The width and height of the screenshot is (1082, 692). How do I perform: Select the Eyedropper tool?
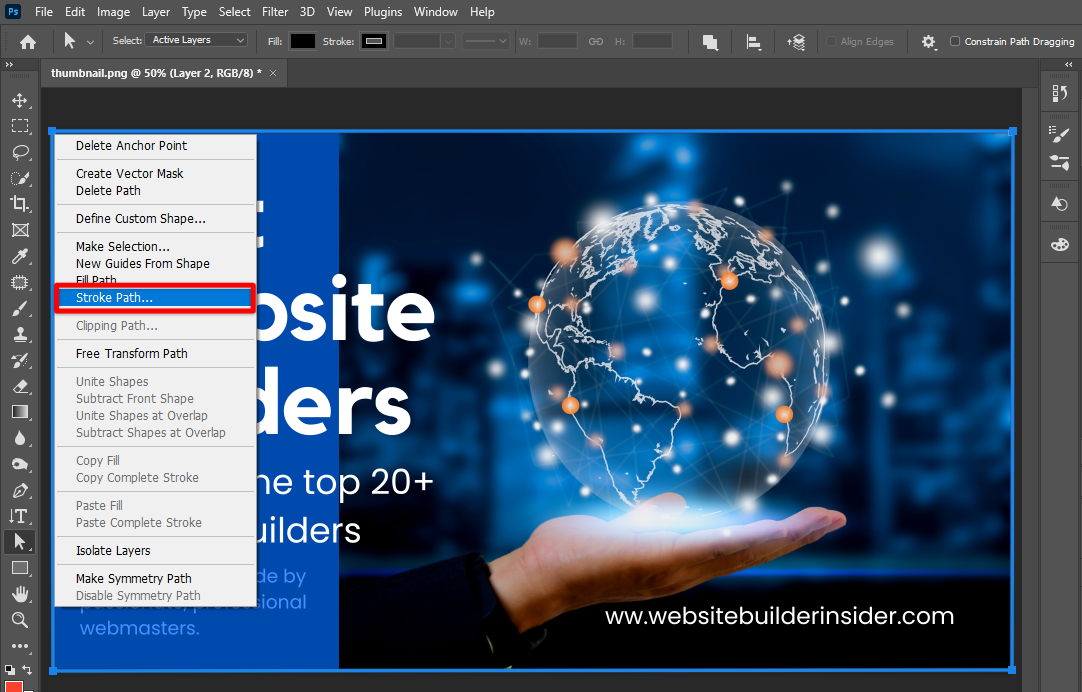coord(19,256)
